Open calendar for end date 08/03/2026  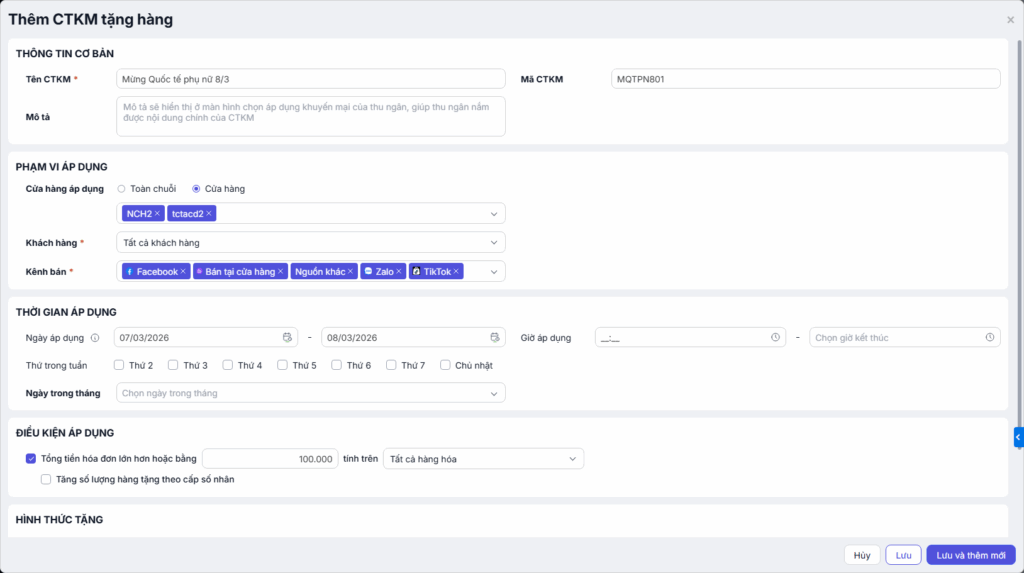[495, 338]
